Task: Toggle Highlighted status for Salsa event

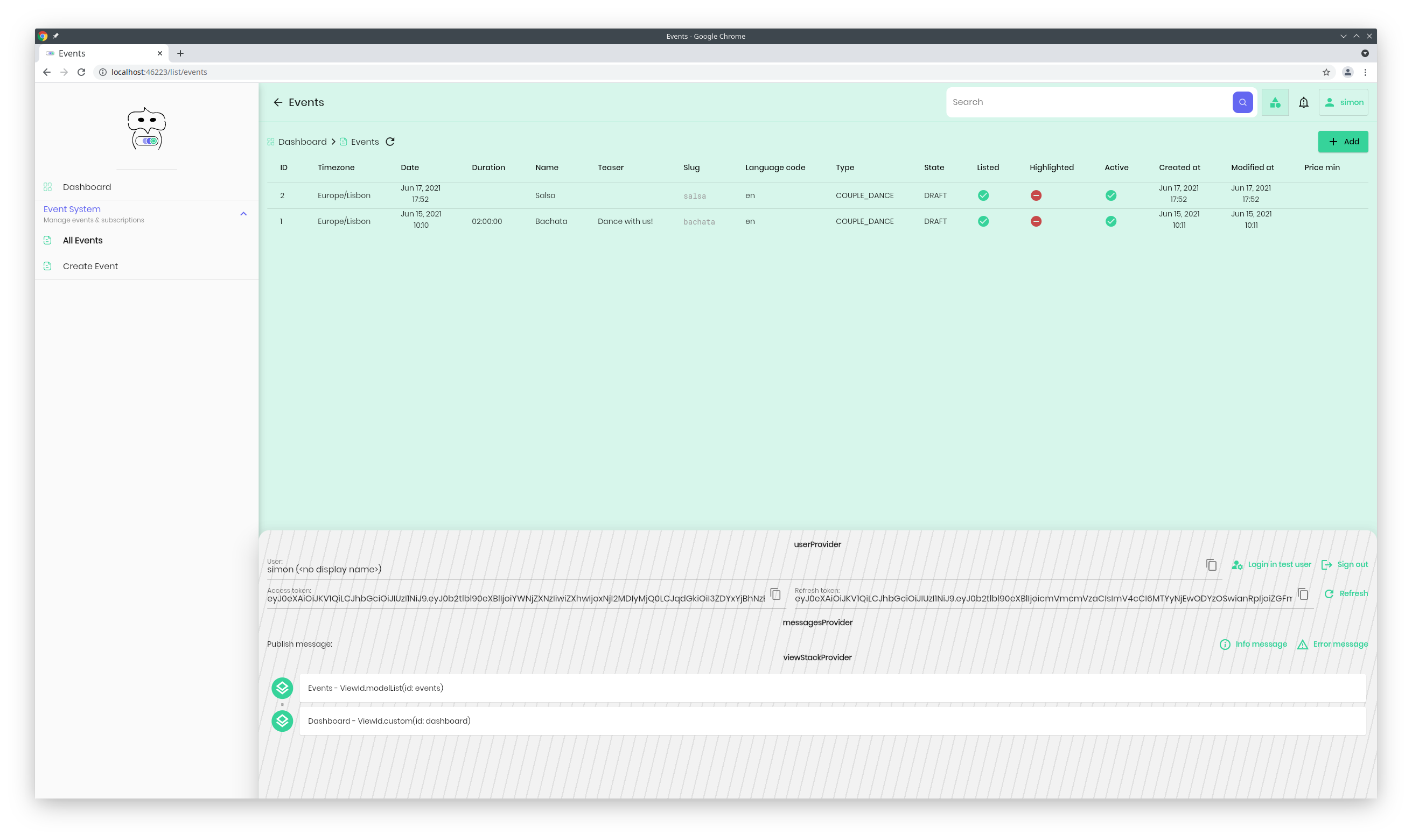Action: tap(1036, 195)
